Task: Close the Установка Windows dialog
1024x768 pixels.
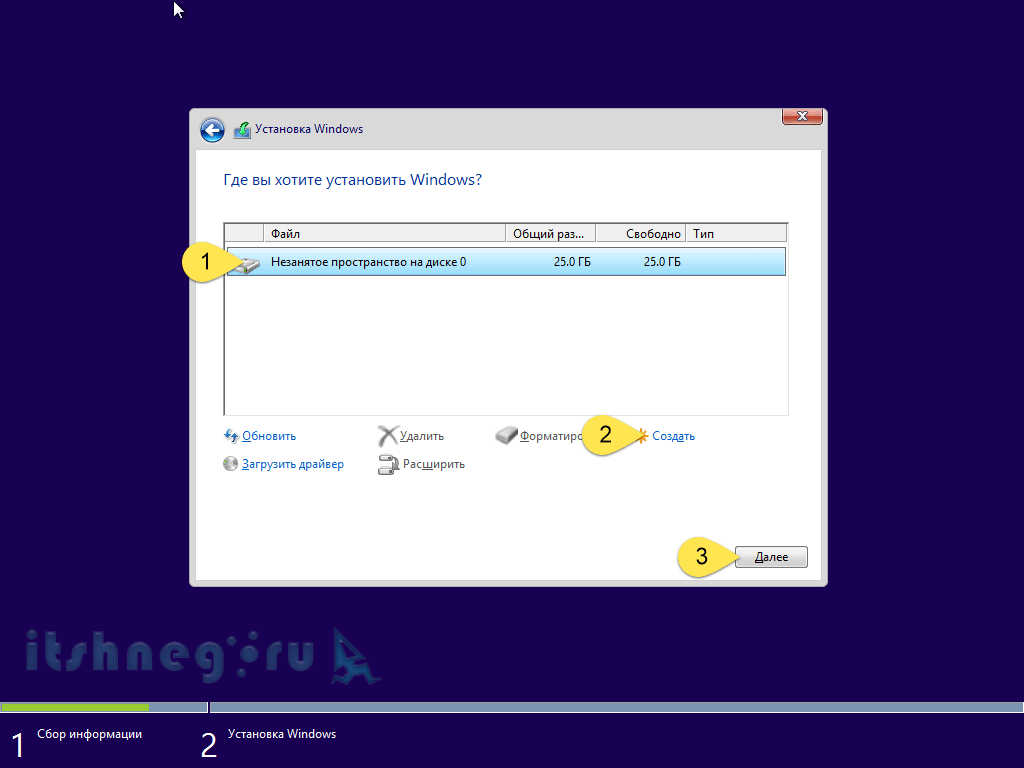Action: pos(802,116)
